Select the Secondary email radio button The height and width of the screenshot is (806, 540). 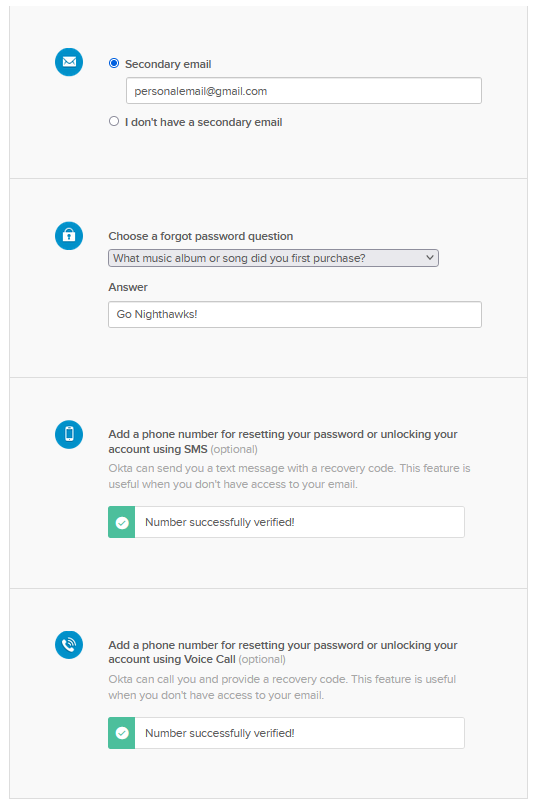[x=114, y=63]
